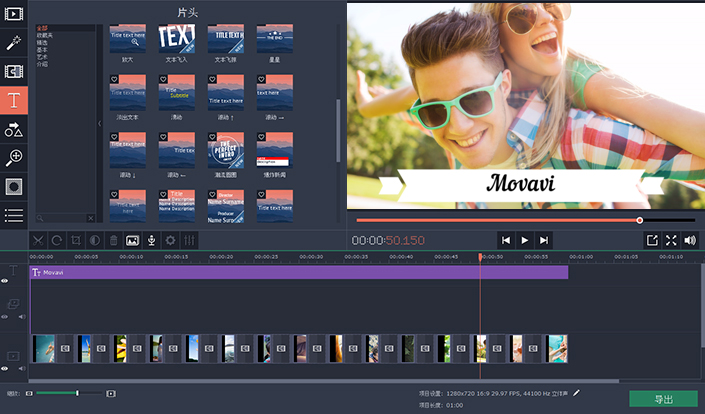Open the more tools list in sidebar

point(14,214)
